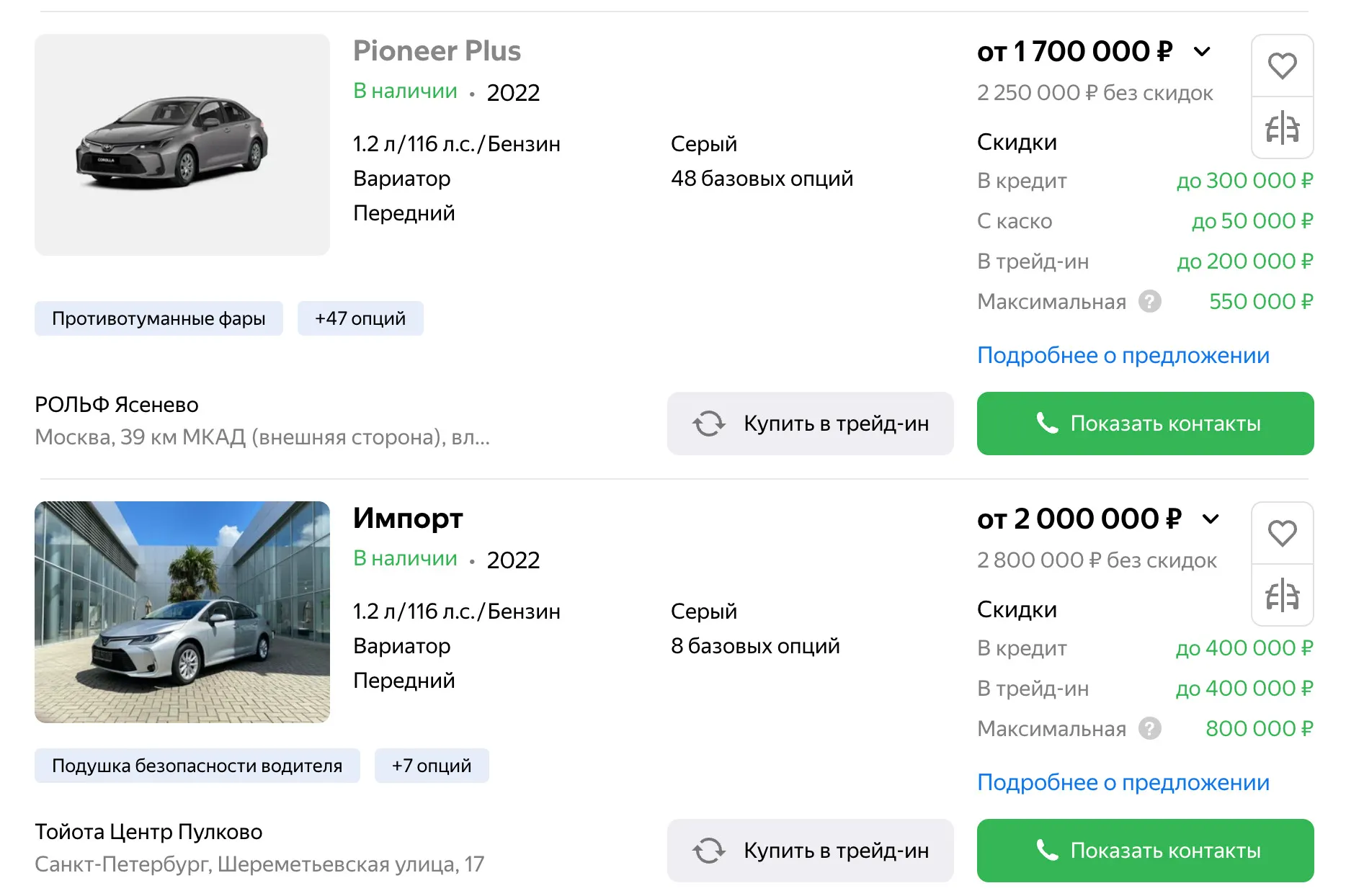The width and height of the screenshot is (1346, 896).
Task: Open gray Corolla studio photo thumbnail
Action: [x=182, y=145]
